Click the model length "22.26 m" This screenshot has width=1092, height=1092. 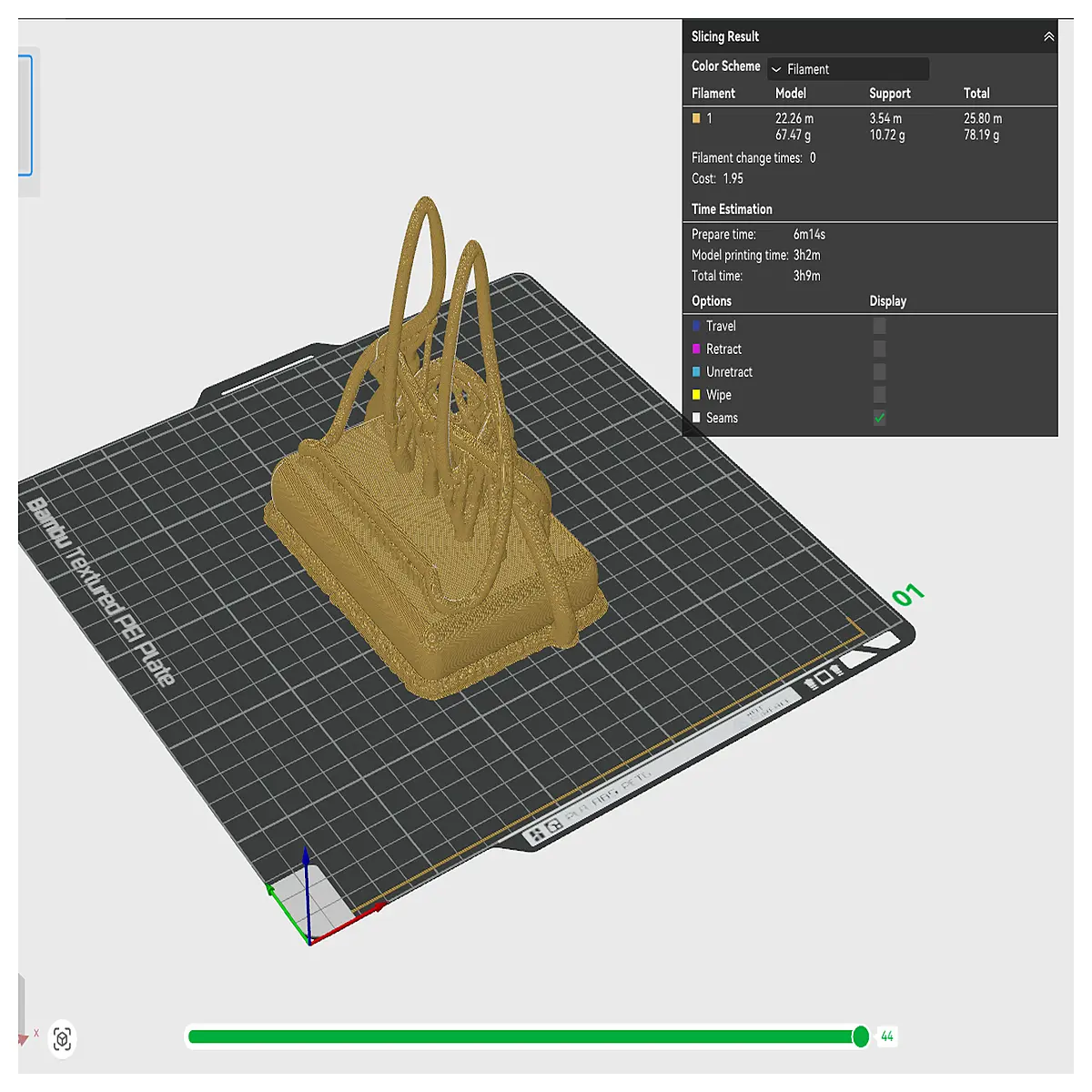coord(794,118)
